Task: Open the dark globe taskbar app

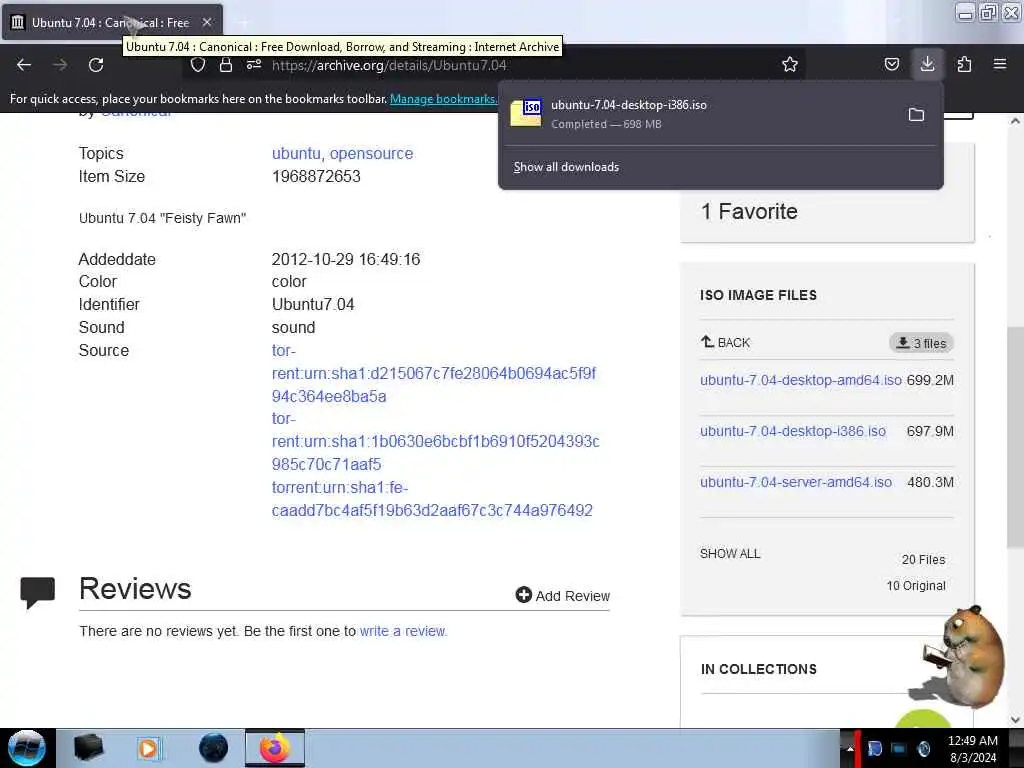Action: tap(213, 748)
